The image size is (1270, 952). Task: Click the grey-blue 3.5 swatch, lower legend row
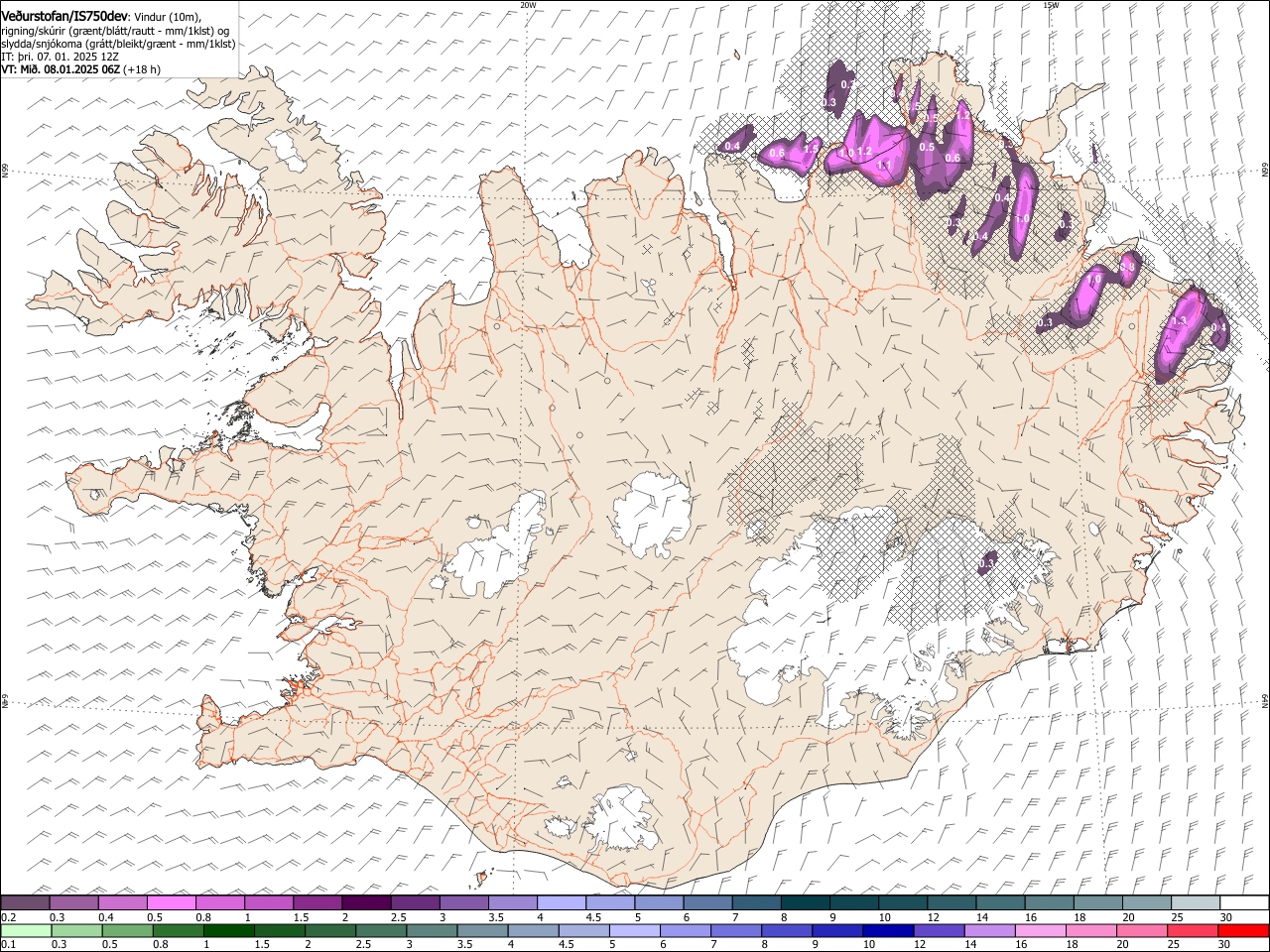click(481, 930)
